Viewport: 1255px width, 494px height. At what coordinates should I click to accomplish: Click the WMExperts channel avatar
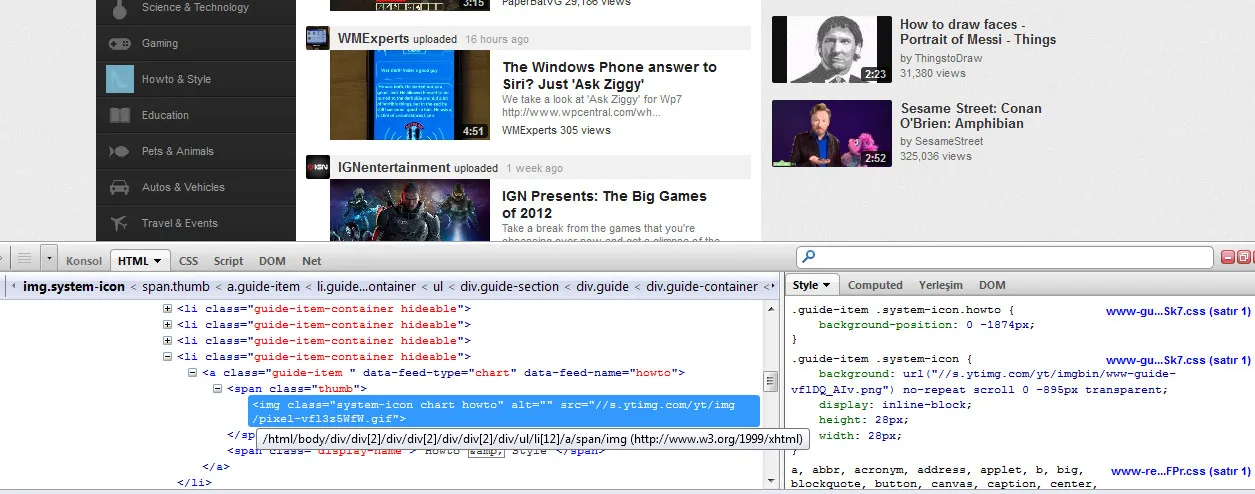click(x=318, y=38)
